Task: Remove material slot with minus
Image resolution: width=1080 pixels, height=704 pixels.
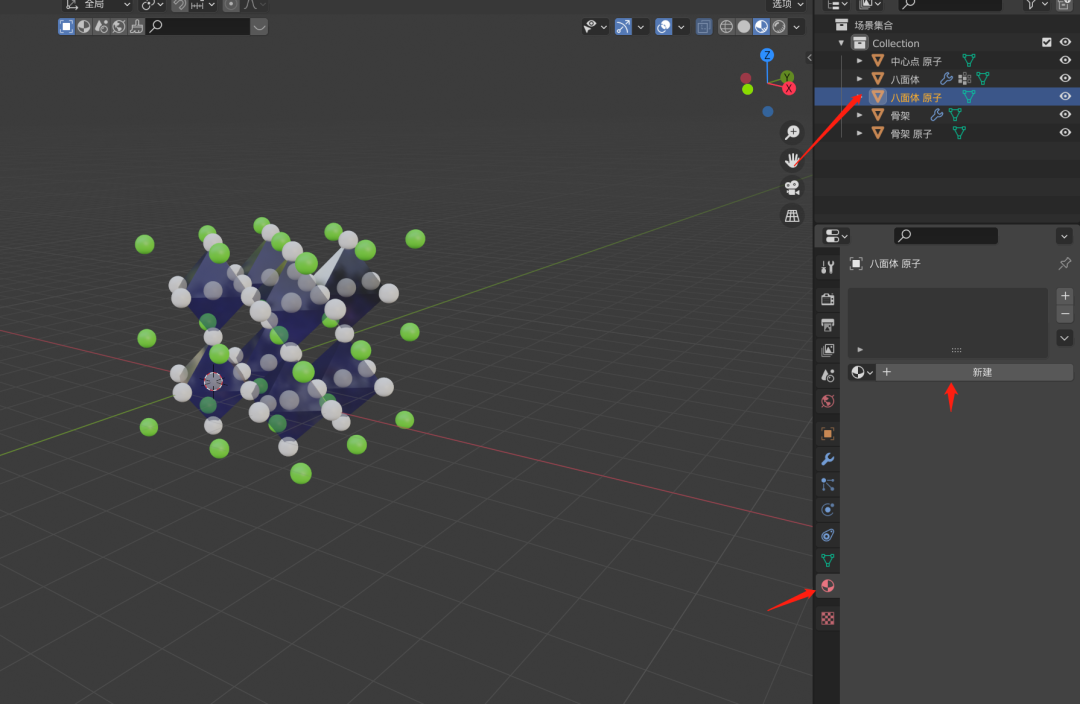Action: point(1065,314)
